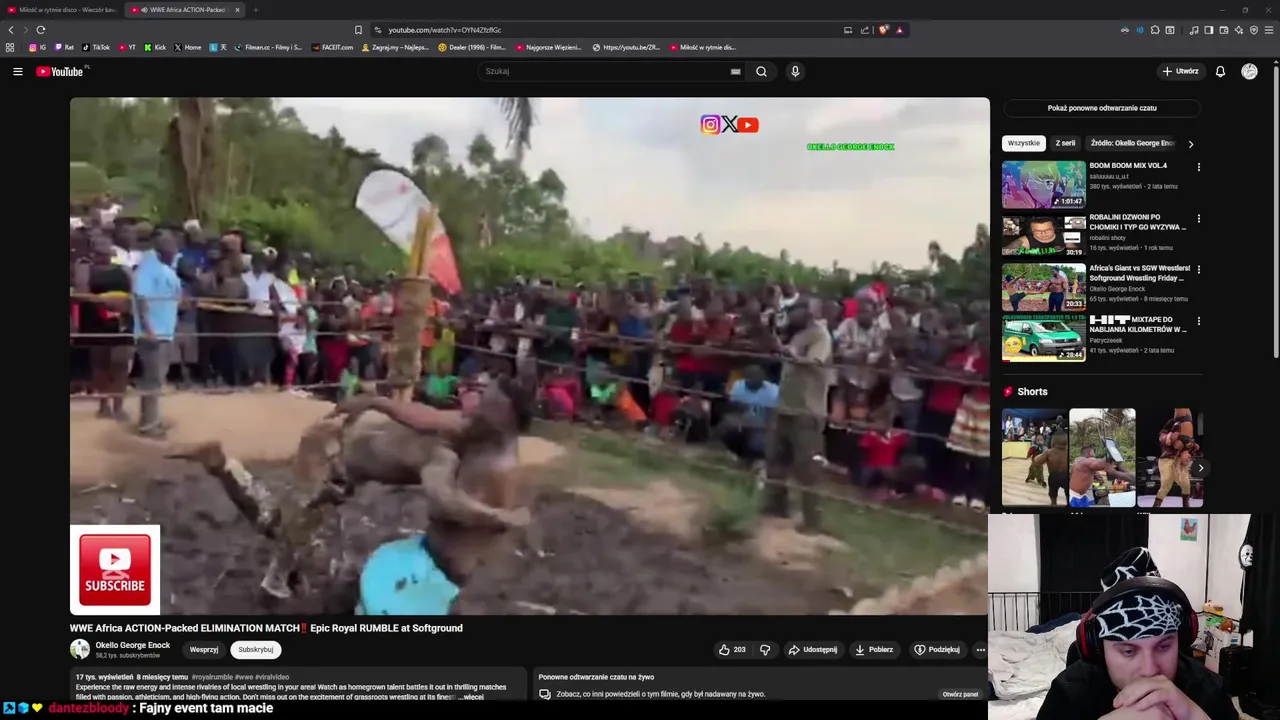1280x720 pixels.
Task: Open the Brave VPN shield icon
Action: (1254, 30)
